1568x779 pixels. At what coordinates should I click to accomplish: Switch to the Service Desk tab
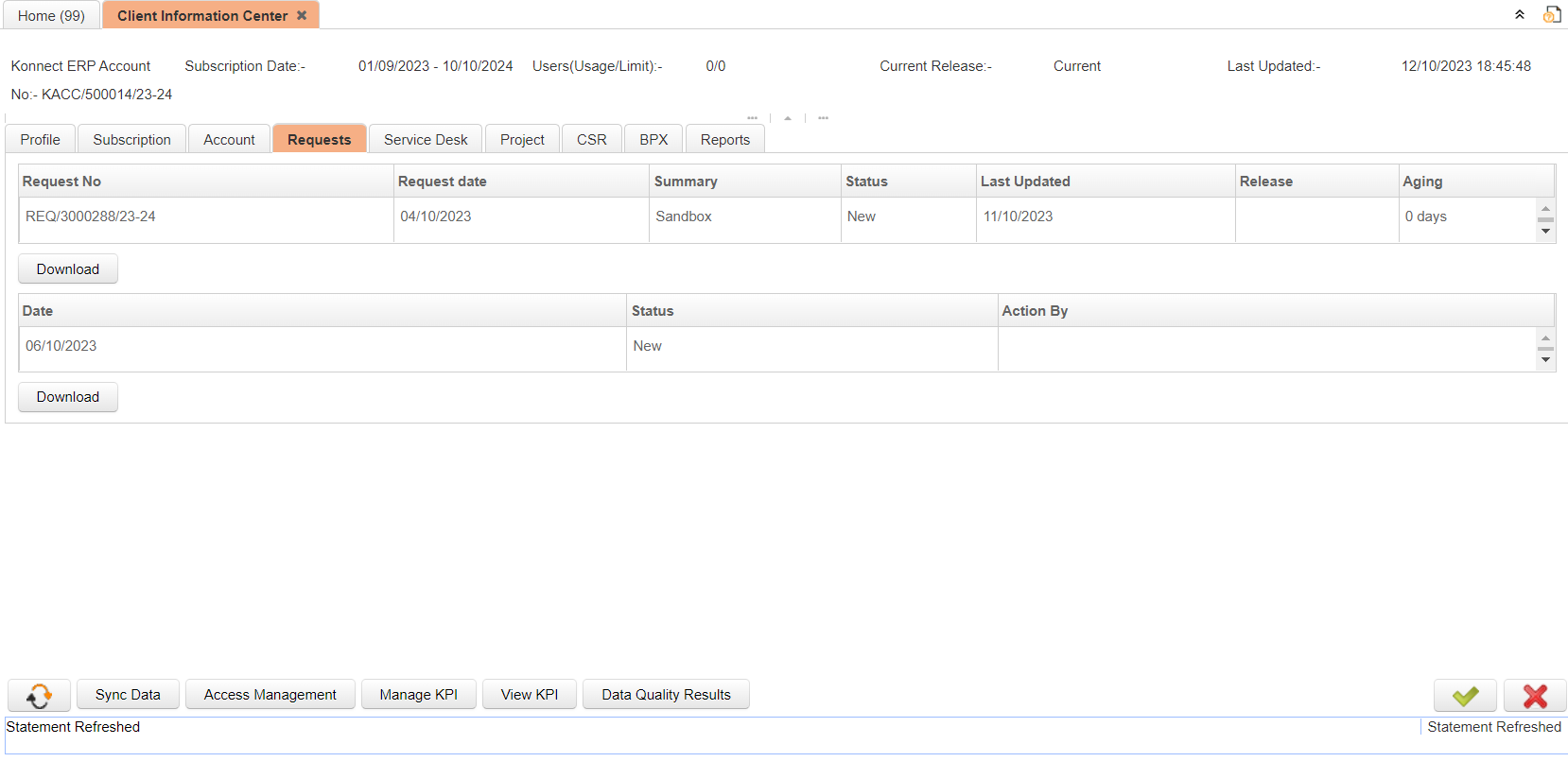(426, 140)
